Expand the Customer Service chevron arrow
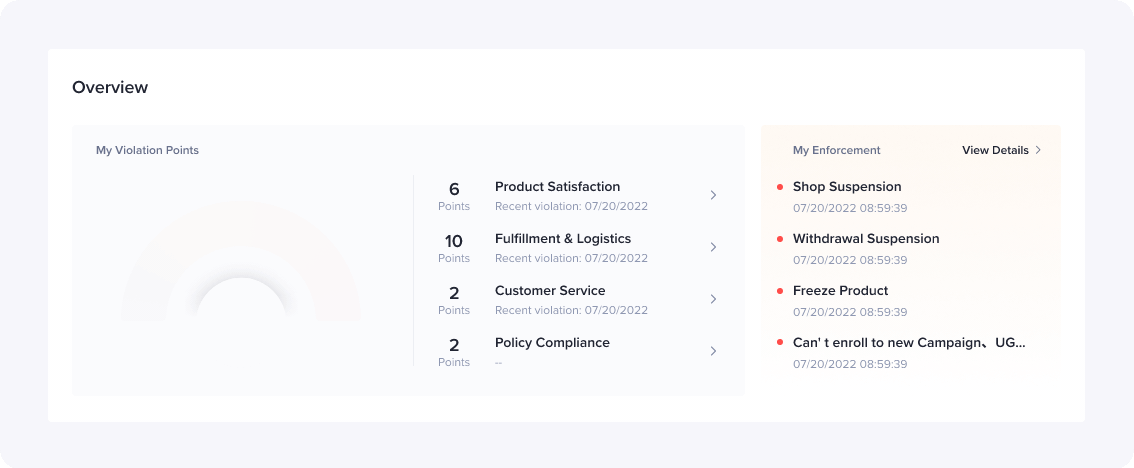Image resolution: width=1134 pixels, height=468 pixels. point(713,299)
